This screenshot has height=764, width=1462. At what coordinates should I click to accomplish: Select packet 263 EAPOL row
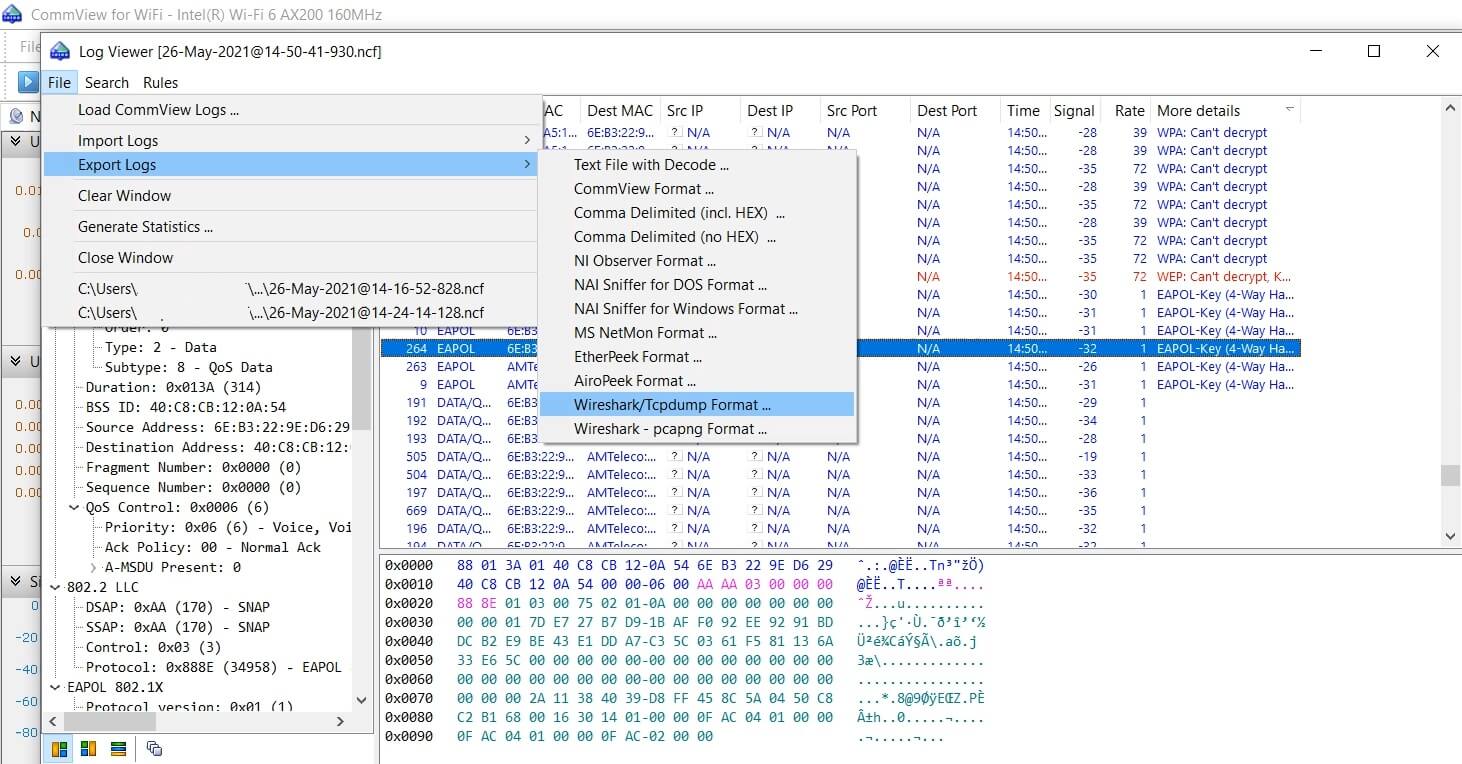840,367
